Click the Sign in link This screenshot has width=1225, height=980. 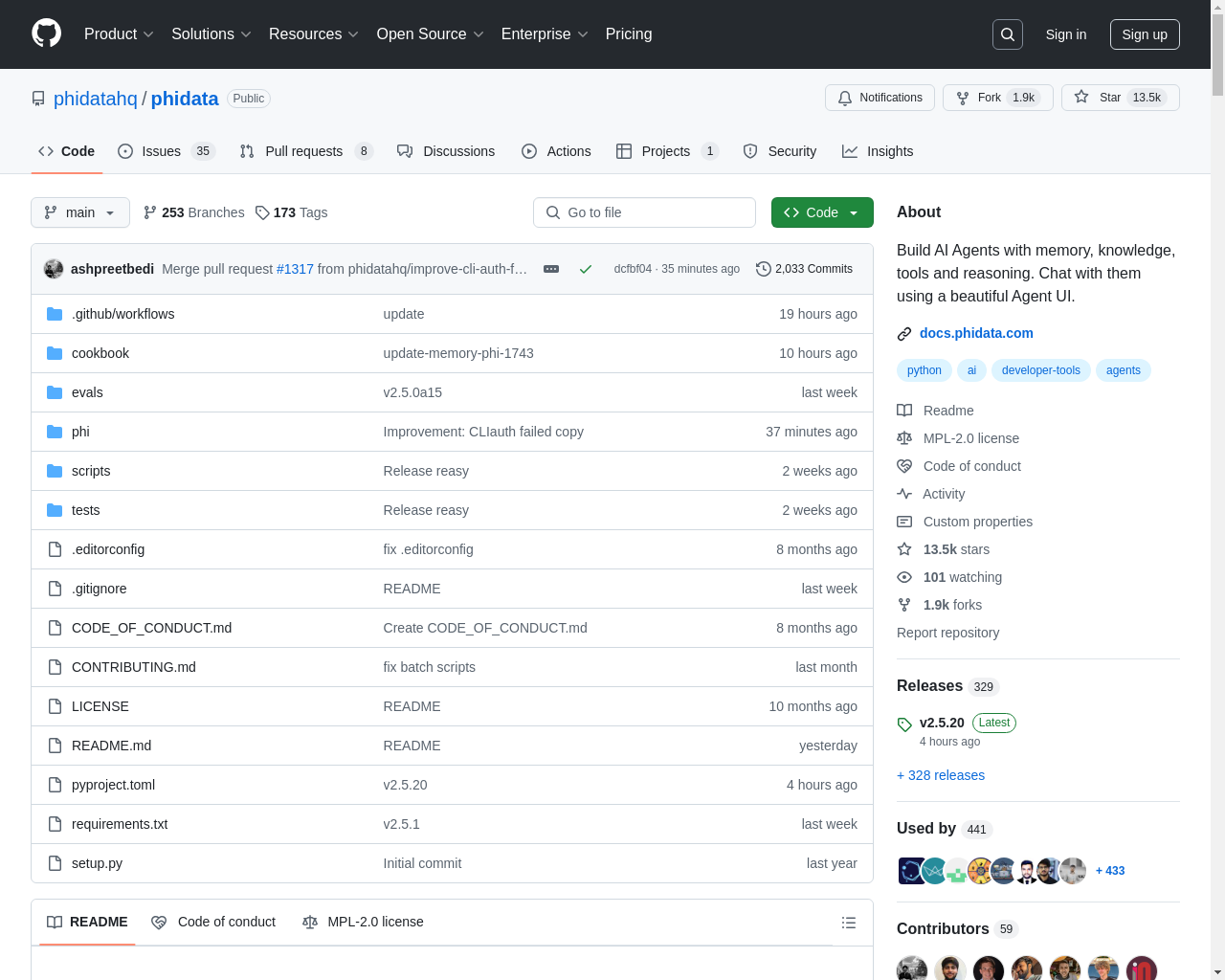tap(1066, 34)
